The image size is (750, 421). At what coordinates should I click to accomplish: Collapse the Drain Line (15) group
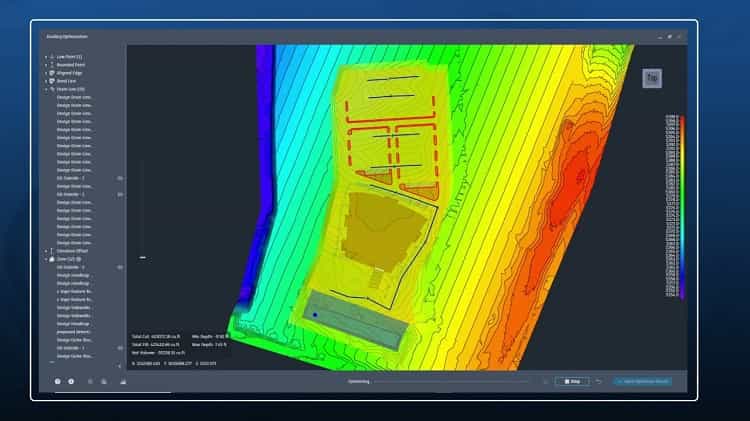[46, 89]
